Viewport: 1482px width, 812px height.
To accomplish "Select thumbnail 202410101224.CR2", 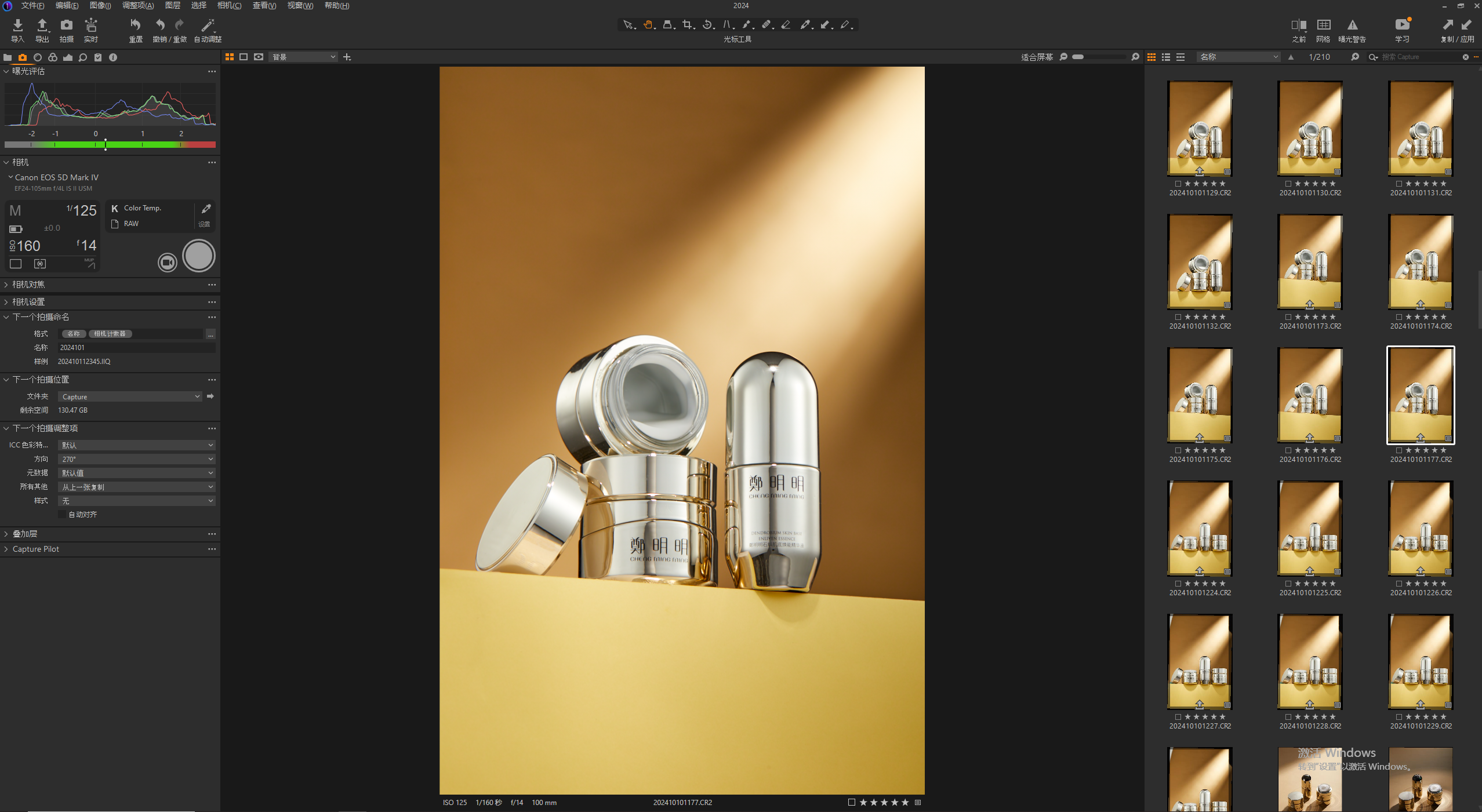I will click(x=1200, y=528).
